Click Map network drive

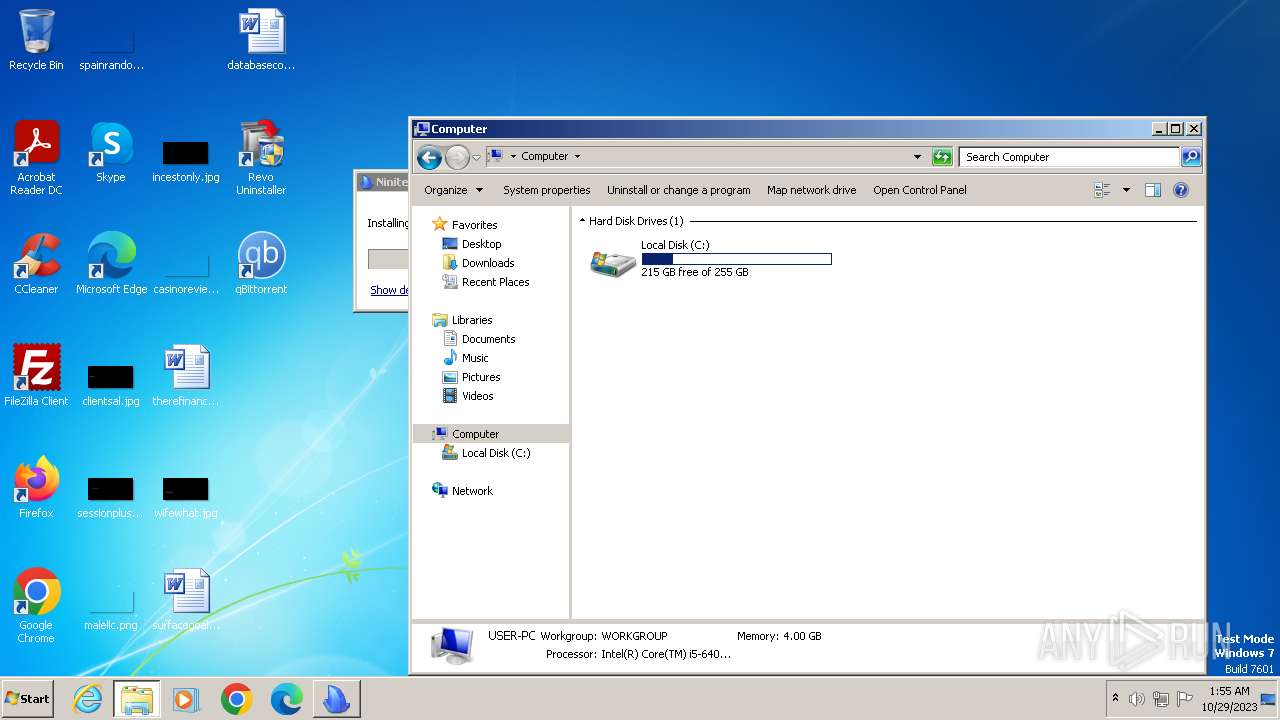(x=811, y=190)
